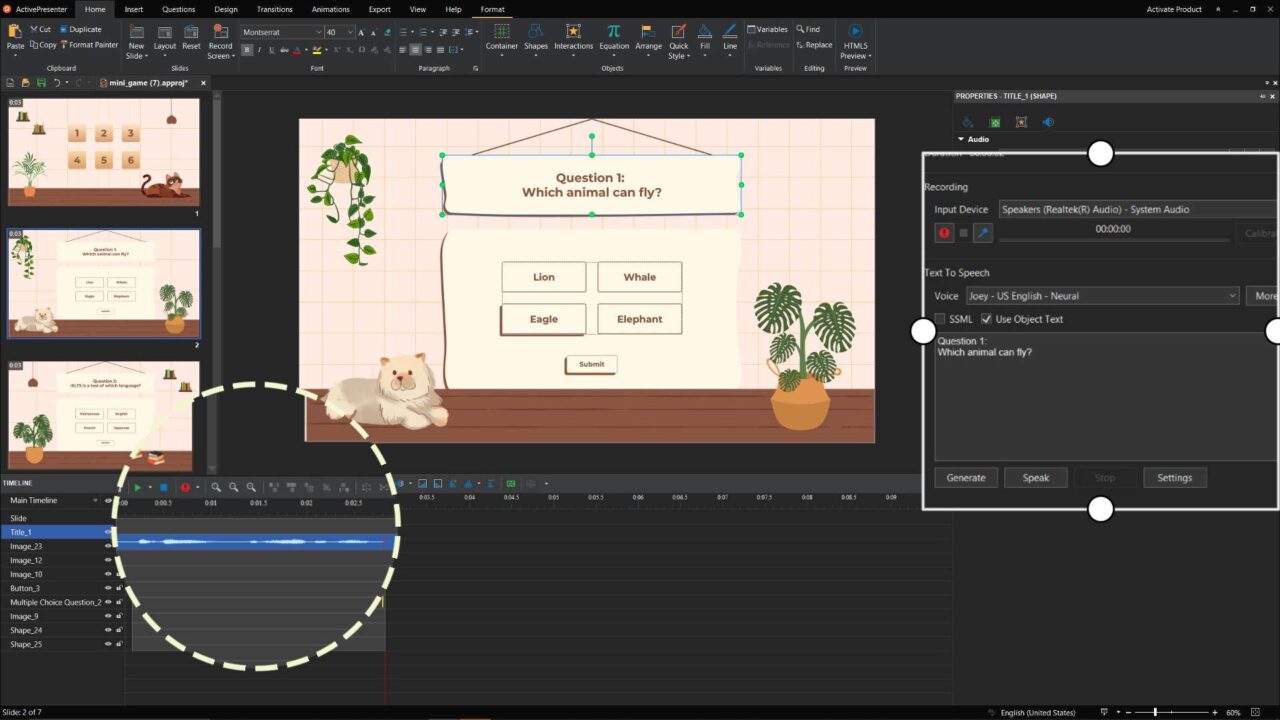1280x720 pixels.
Task: Uncheck Use Object Text checkbox
Action: pyautogui.click(x=986, y=319)
